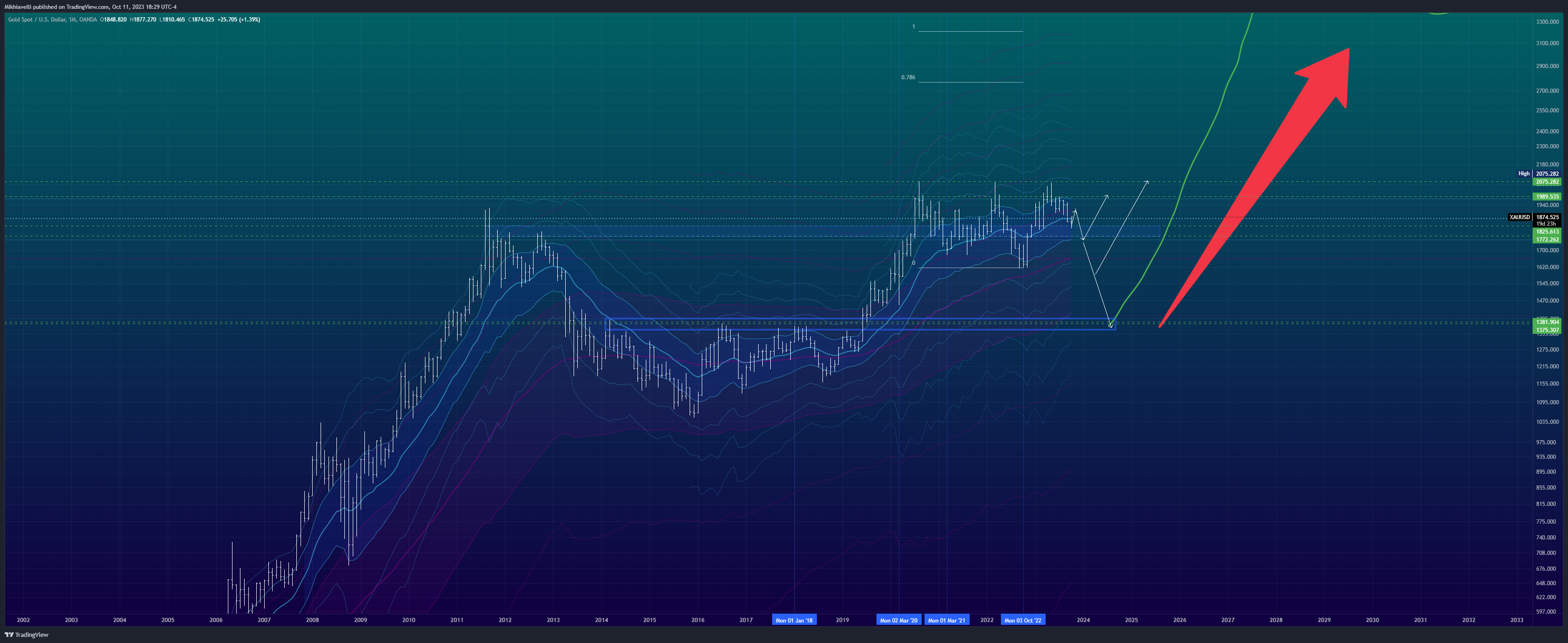Image resolution: width=1568 pixels, height=643 pixels.
Task: Click the low value L1810.465
Action: pos(172,20)
